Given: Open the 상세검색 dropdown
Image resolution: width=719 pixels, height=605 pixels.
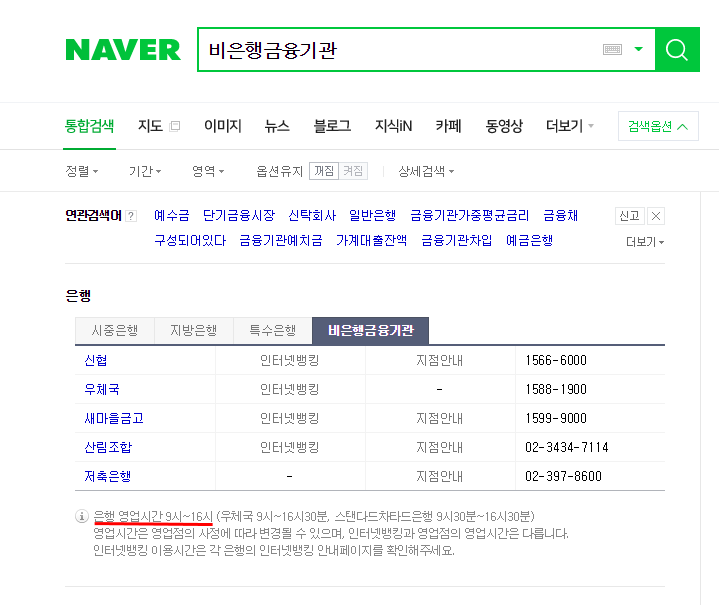Looking at the screenshot, I should 426,172.
